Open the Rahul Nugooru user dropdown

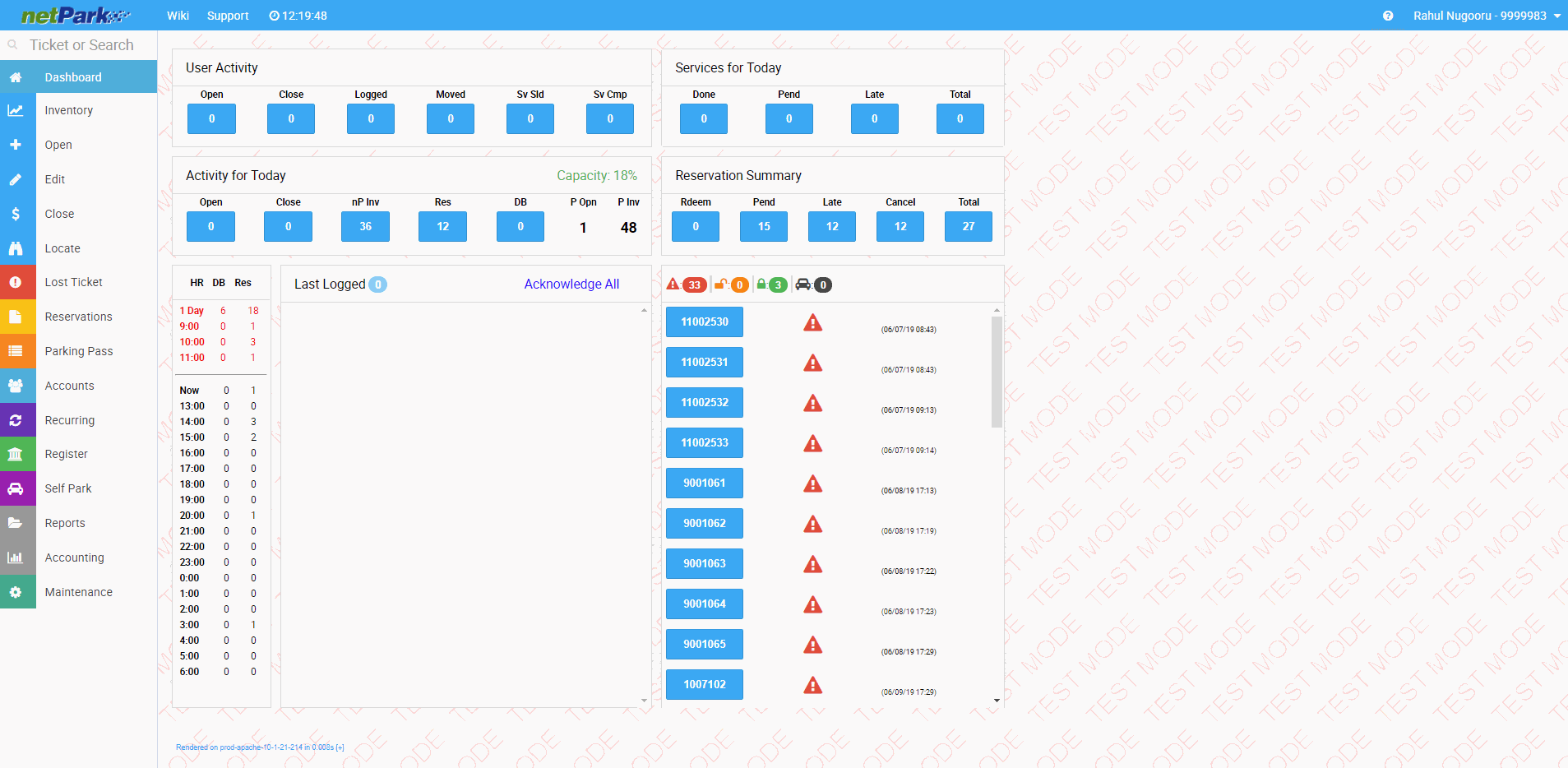(1487, 16)
